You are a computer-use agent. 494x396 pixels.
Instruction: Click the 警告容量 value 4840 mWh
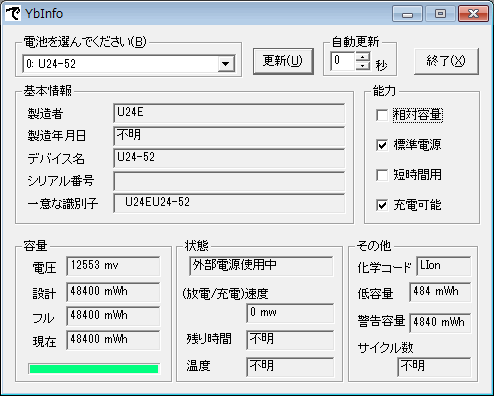(x=440, y=323)
